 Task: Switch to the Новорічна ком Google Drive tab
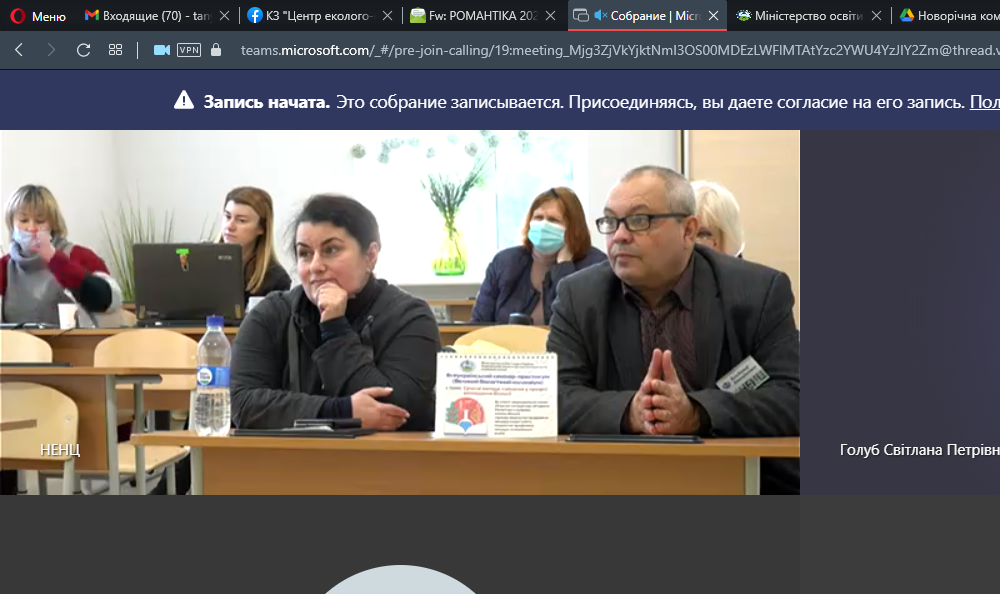948,15
